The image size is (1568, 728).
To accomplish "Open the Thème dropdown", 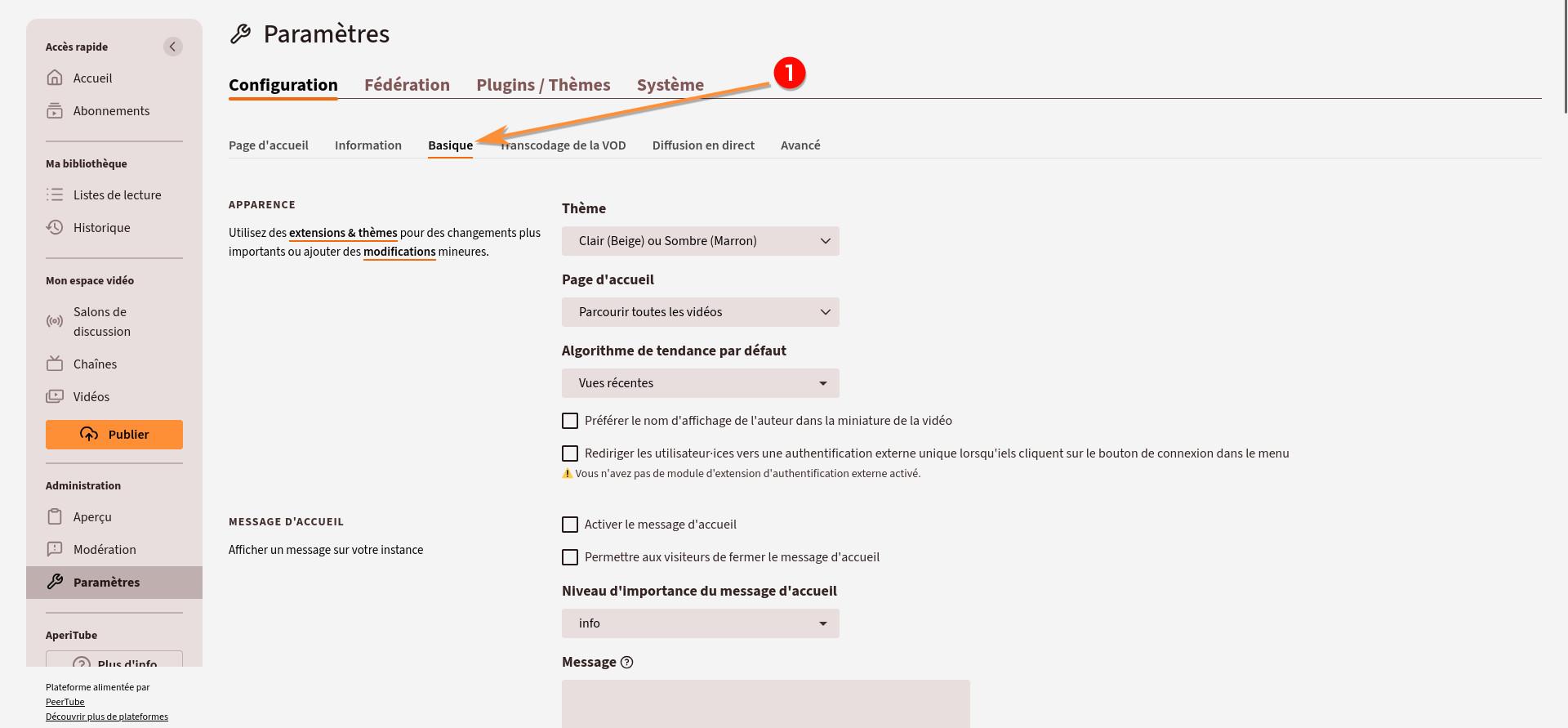I will [x=700, y=241].
